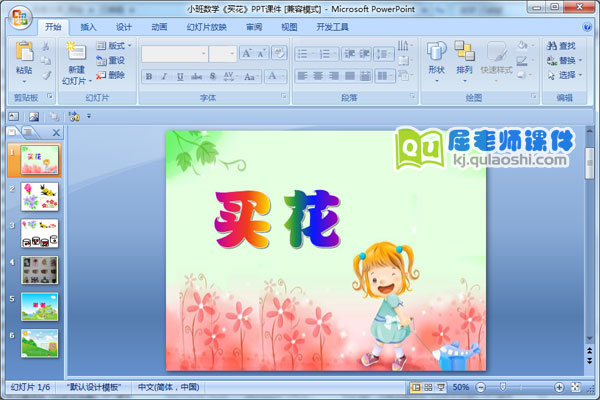Screen dimensions: 600x400
Task: Click the text Shadow S icon
Action: point(213,77)
